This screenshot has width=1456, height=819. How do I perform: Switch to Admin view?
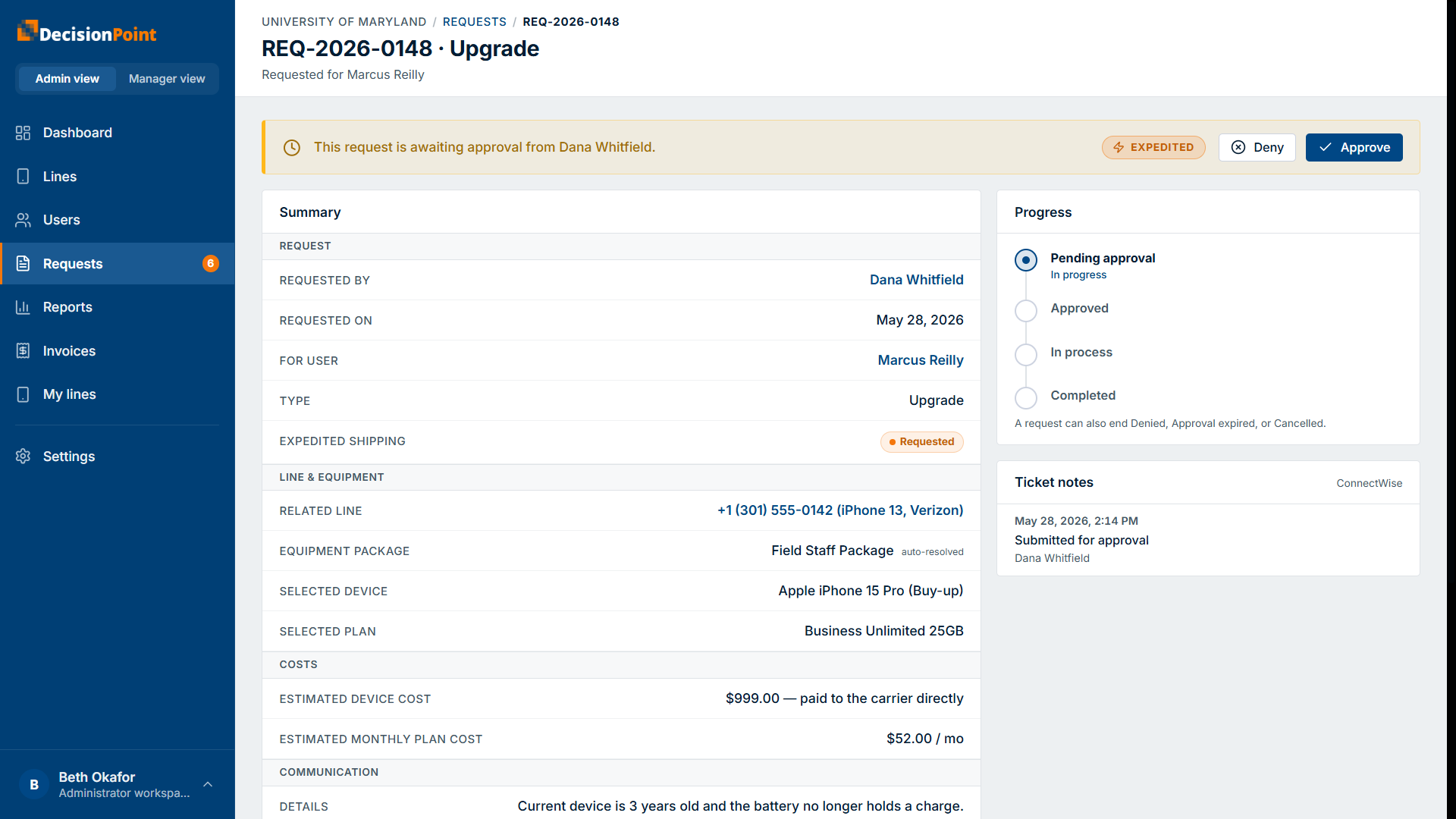click(67, 79)
